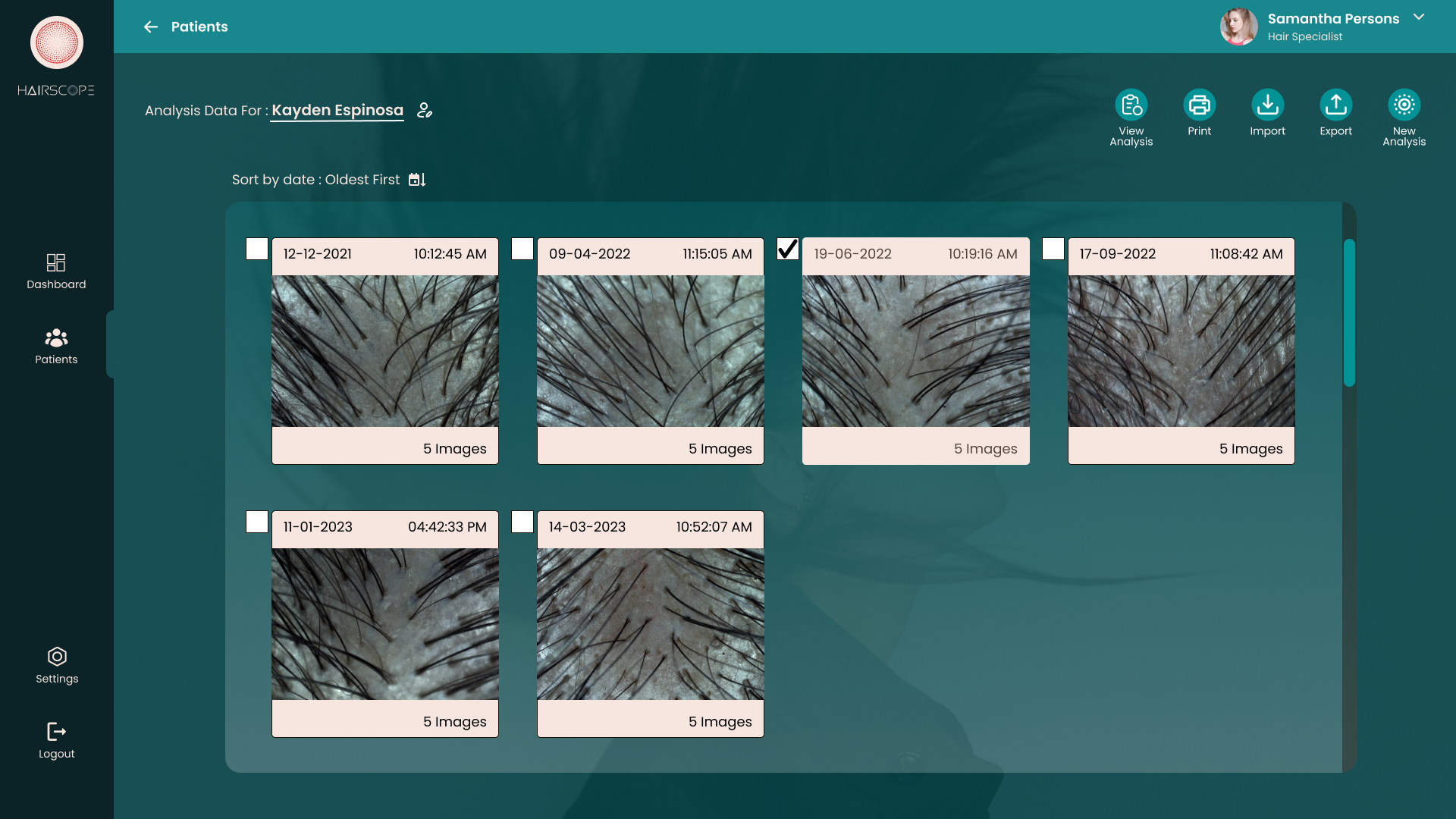
Task: Log out using the Logout button
Action: pos(57,740)
